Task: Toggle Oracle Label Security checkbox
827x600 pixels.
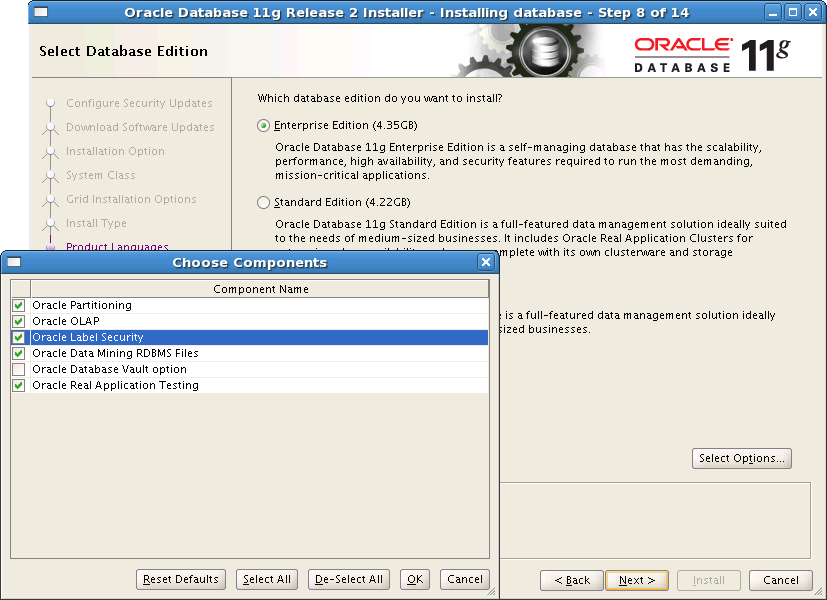Action: pos(19,337)
